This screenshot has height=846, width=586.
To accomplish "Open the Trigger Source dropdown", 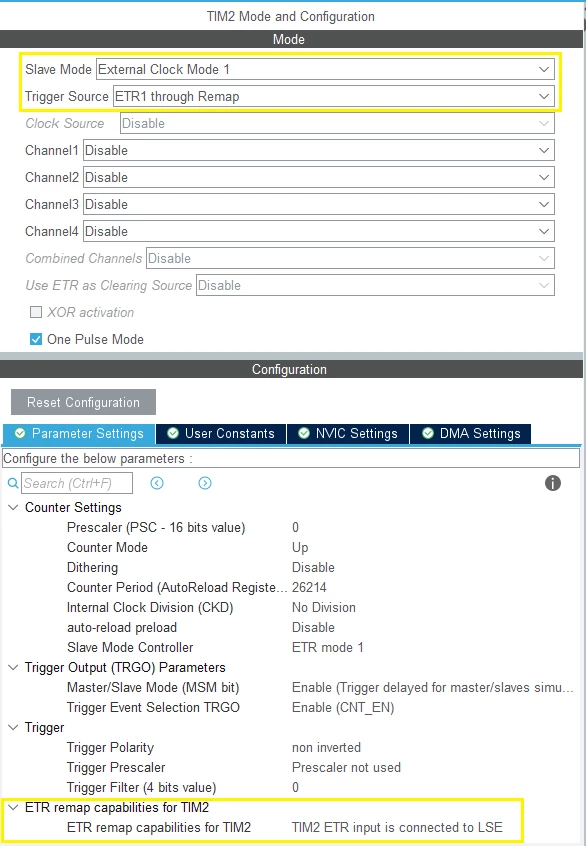I will (x=333, y=96).
